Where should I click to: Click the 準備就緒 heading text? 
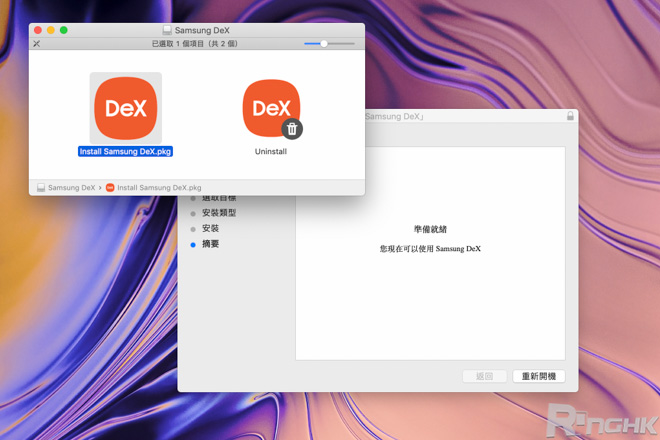pos(430,229)
